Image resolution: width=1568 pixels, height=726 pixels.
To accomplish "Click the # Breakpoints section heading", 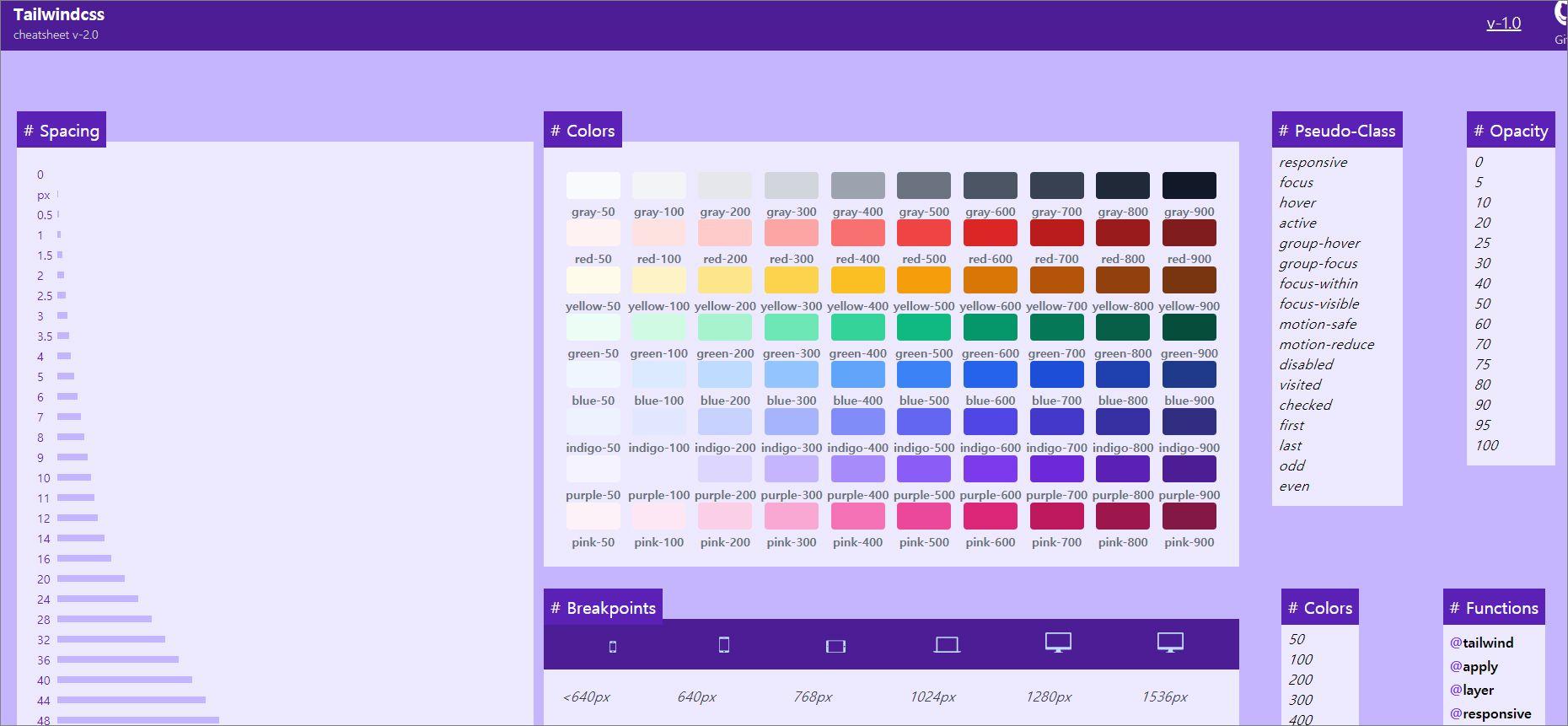I will [x=603, y=607].
